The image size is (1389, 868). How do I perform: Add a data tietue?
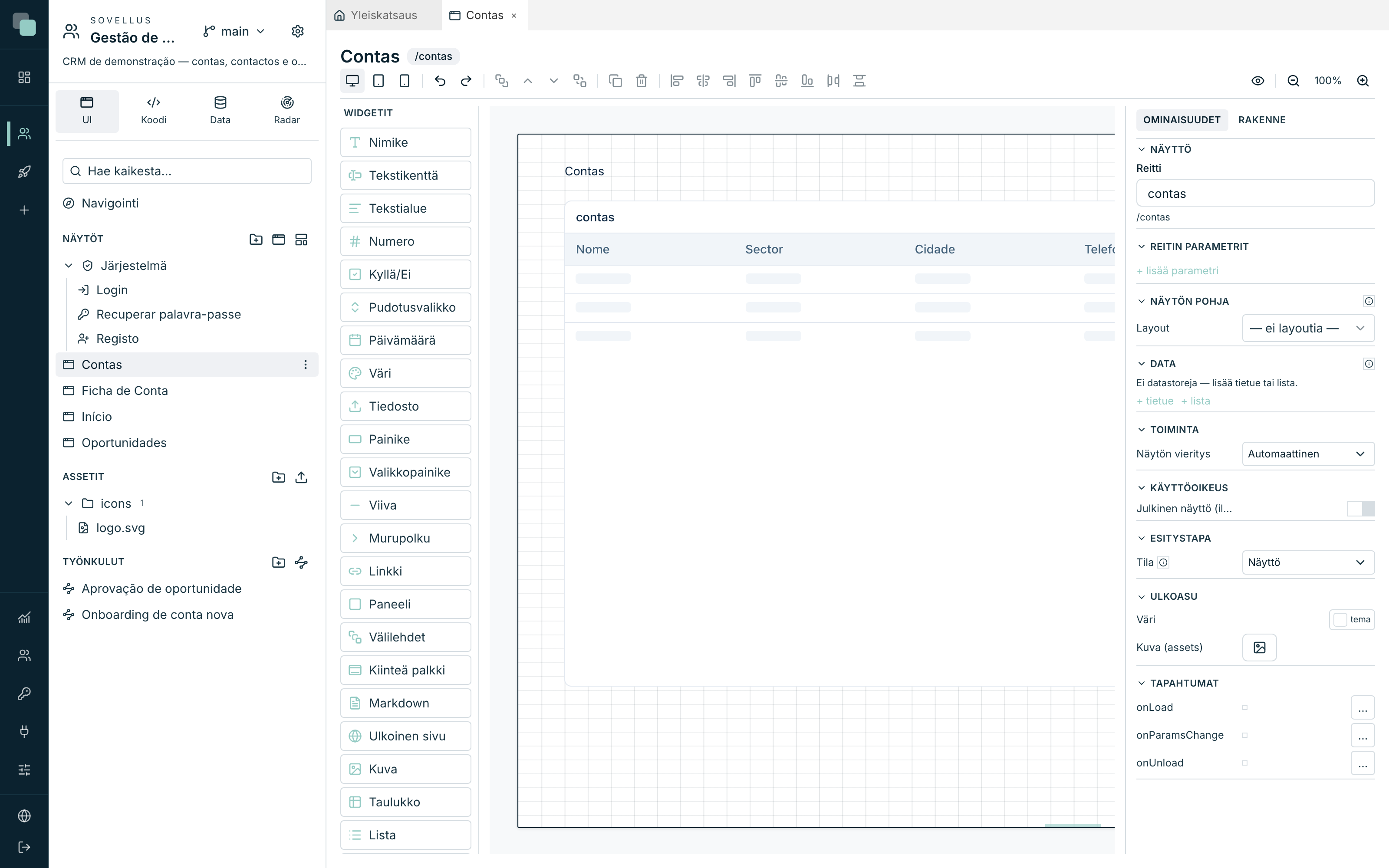click(x=1155, y=401)
